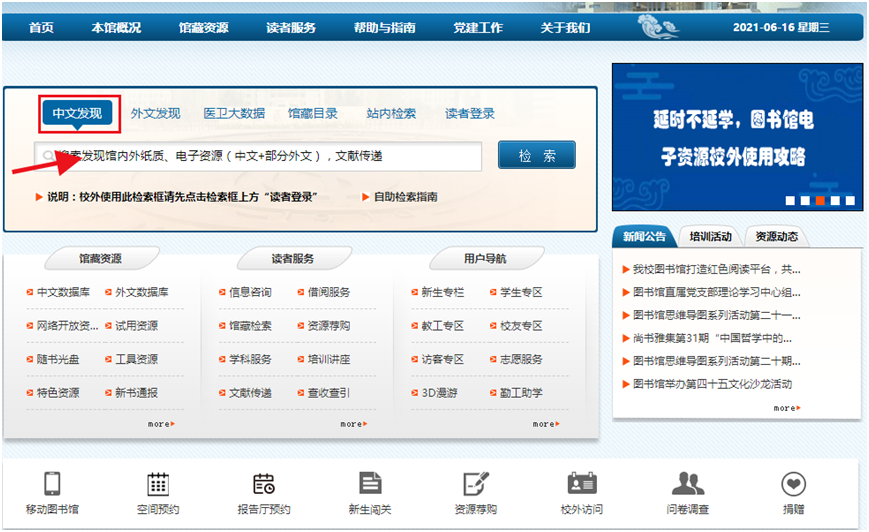Switch to the 外文发现 search tab
The width and height of the screenshot is (869, 532).
[x=155, y=113]
